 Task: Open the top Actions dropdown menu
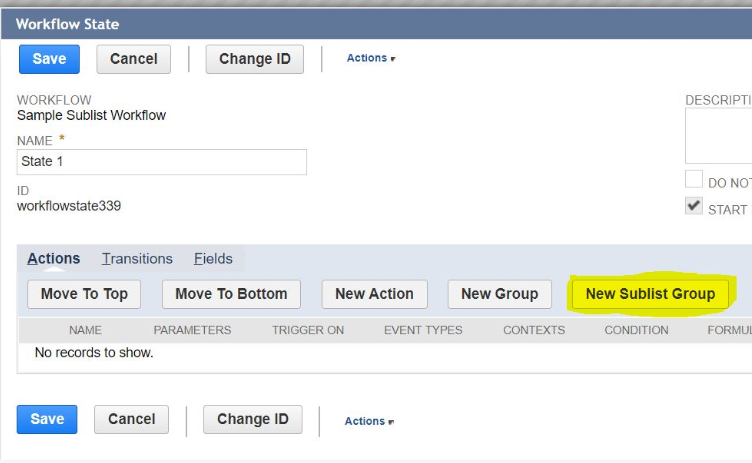coord(370,58)
